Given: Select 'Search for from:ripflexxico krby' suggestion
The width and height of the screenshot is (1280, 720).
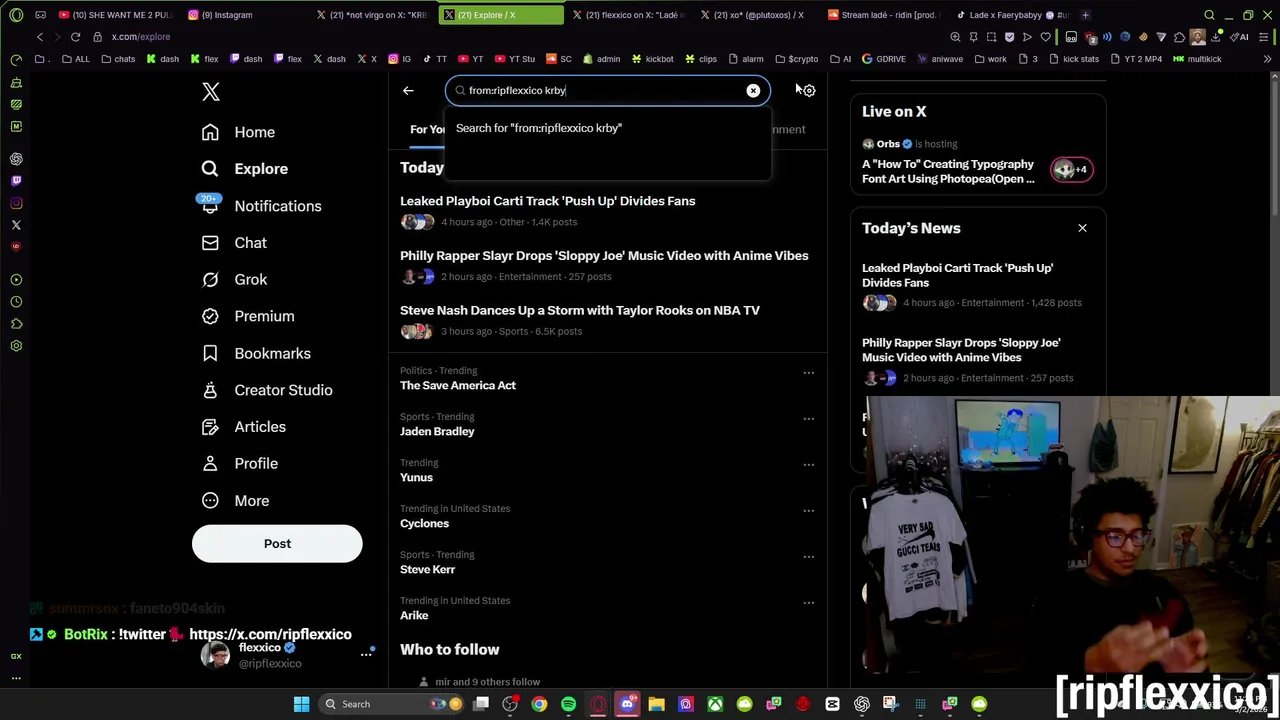Looking at the screenshot, I should pyautogui.click(x=608, y=128).
